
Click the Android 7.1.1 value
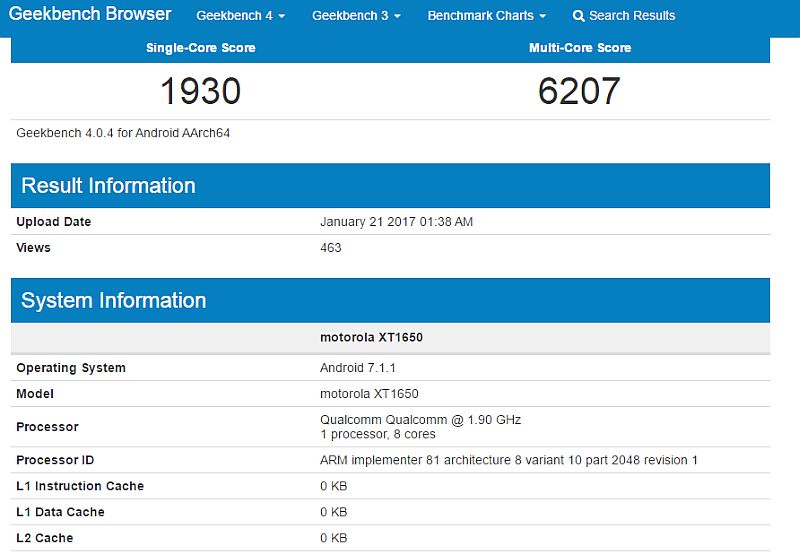[x=358, y=368]
